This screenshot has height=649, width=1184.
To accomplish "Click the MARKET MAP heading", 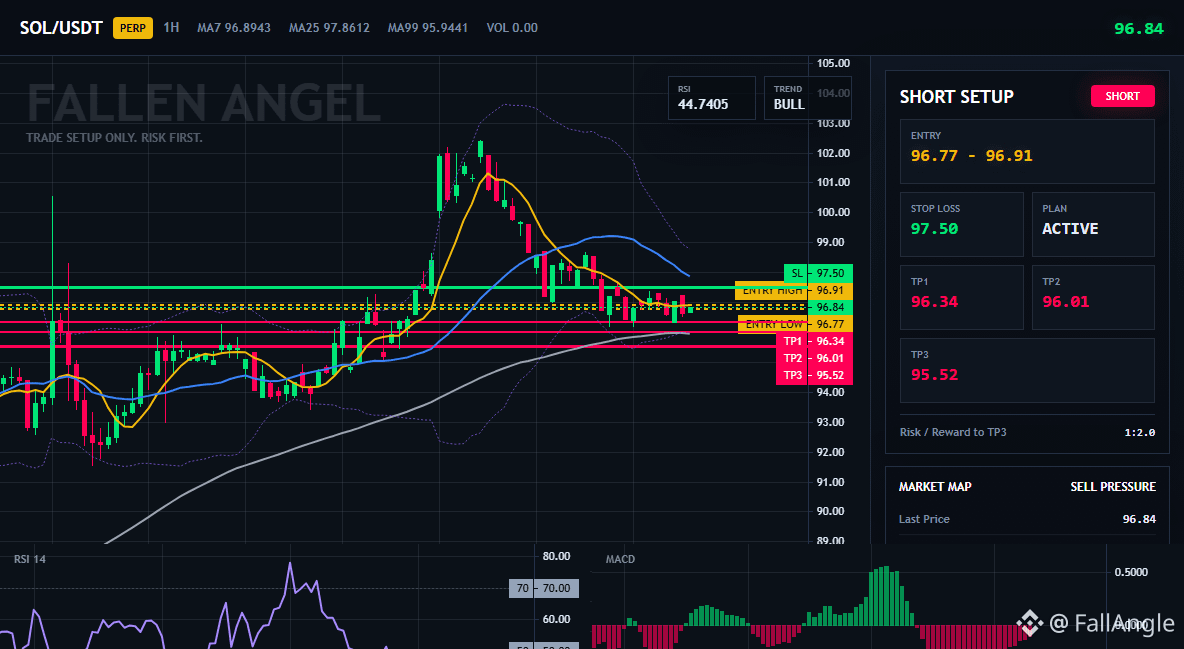I will click(x=935, y=487).
